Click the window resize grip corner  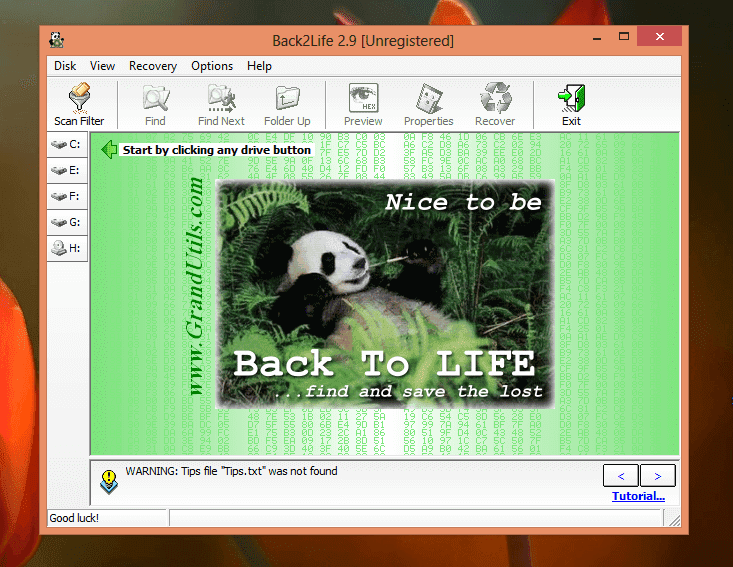pos(675,519)
